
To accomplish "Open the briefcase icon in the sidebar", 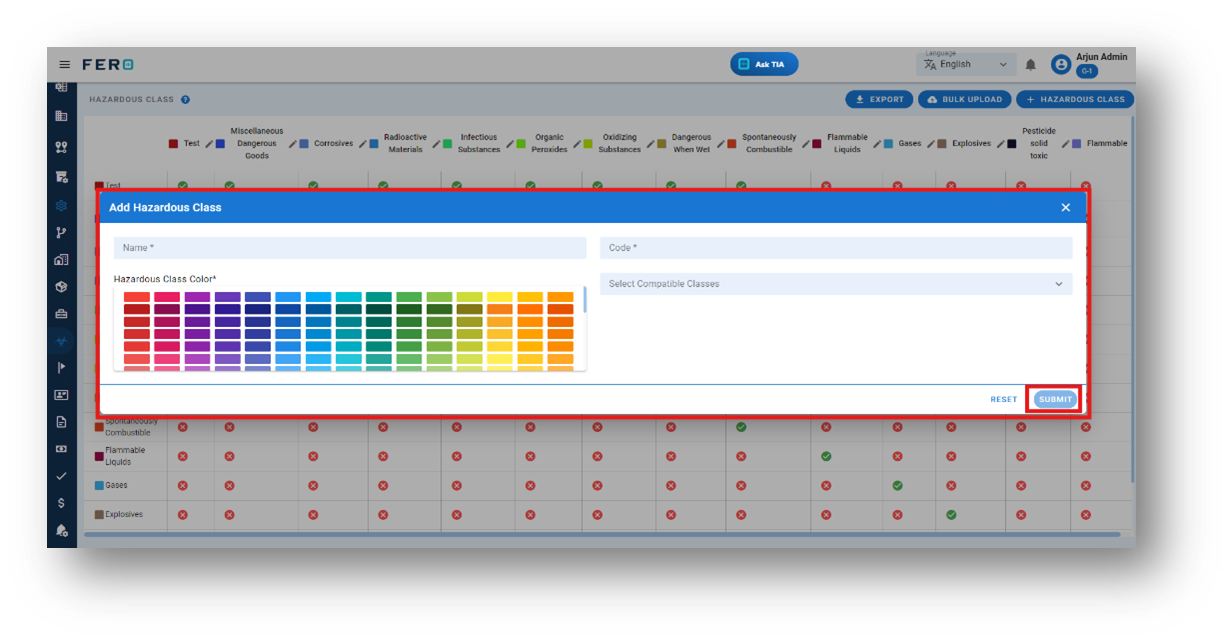I will [61, 314].
